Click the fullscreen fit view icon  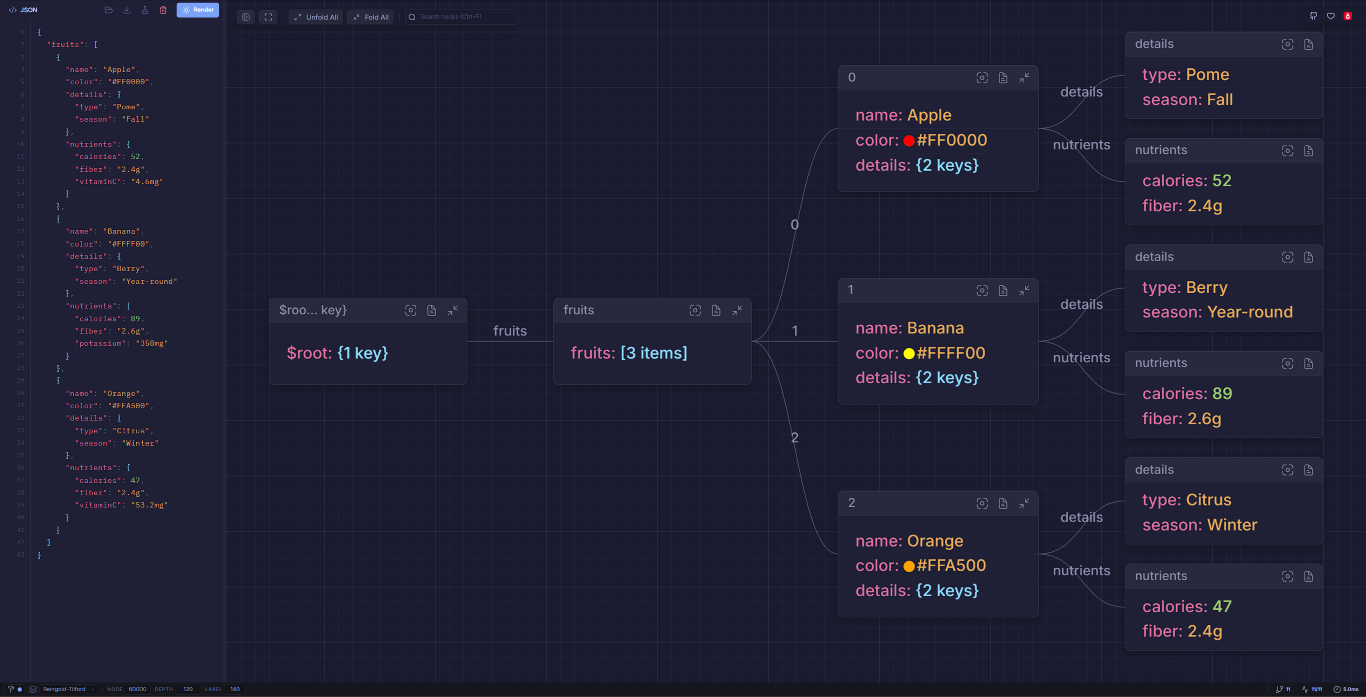268,17
